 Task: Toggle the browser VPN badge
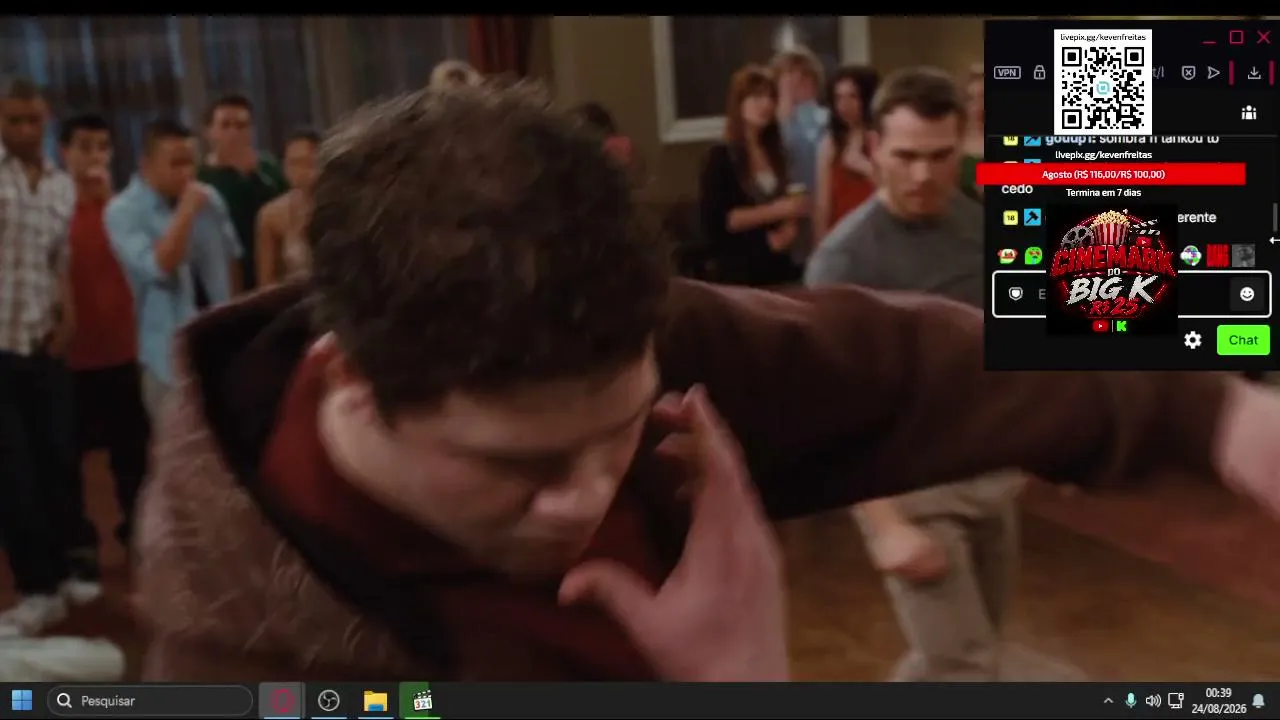coord(1007,72)
